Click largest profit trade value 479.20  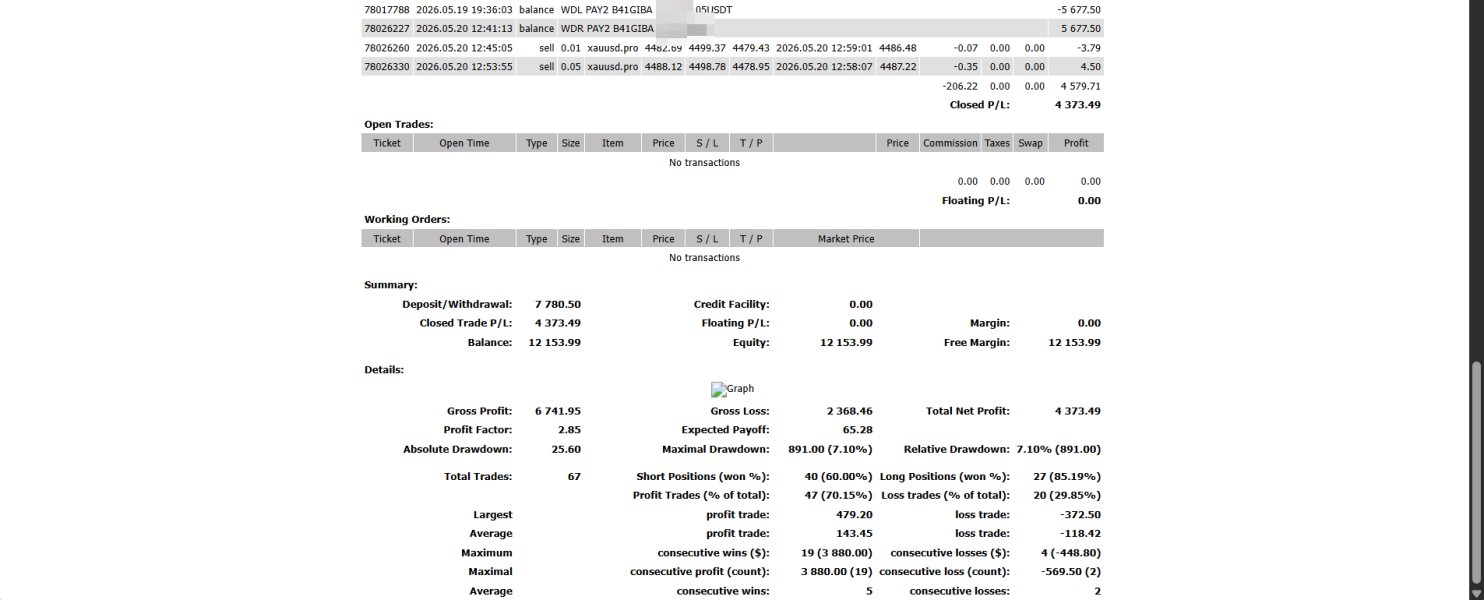tap(856, 515)
